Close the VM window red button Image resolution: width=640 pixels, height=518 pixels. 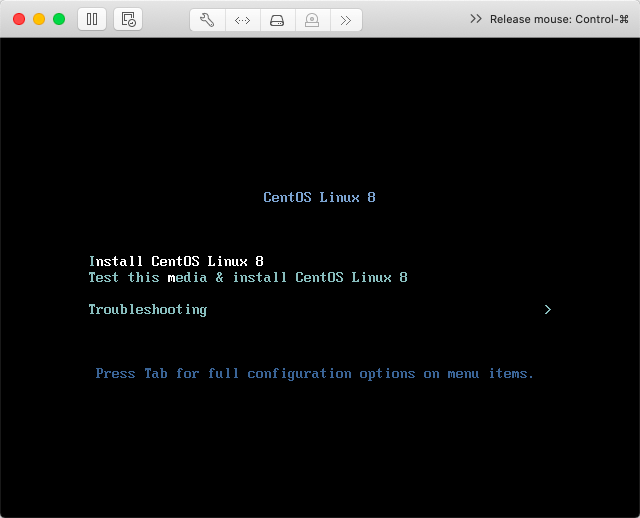[x=19, y=19]
